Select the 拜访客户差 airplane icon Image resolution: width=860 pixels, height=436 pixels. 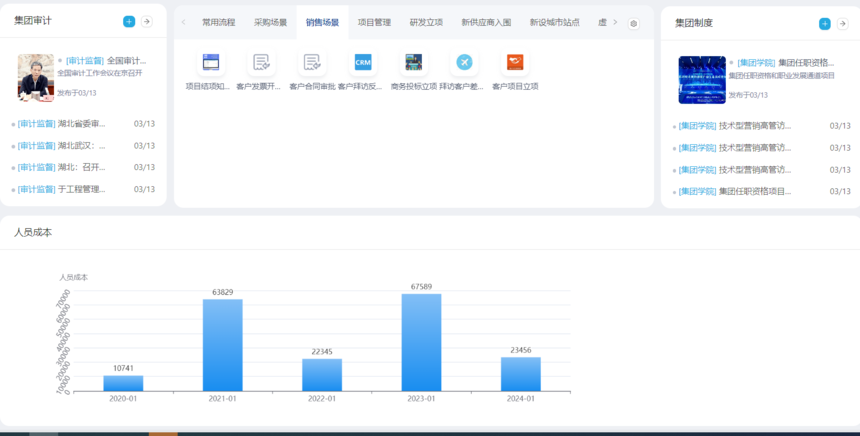(464, 62)
